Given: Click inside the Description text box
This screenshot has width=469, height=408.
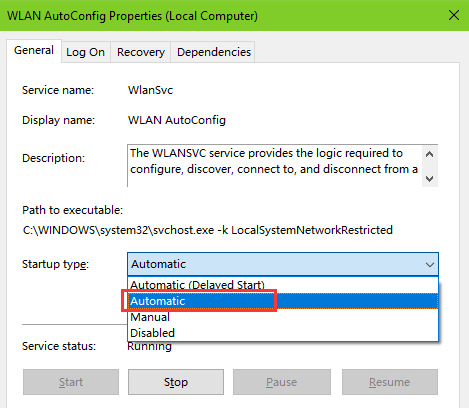Looking at the screenshot, I should (x=274, y=166).
